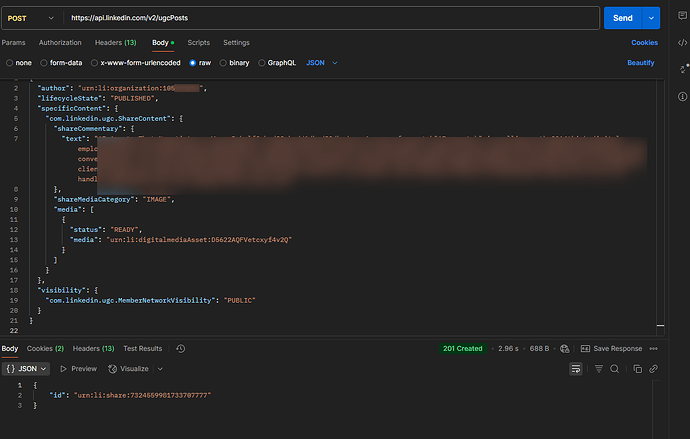
Task: Select the none body option
Action: click(19, 63)
